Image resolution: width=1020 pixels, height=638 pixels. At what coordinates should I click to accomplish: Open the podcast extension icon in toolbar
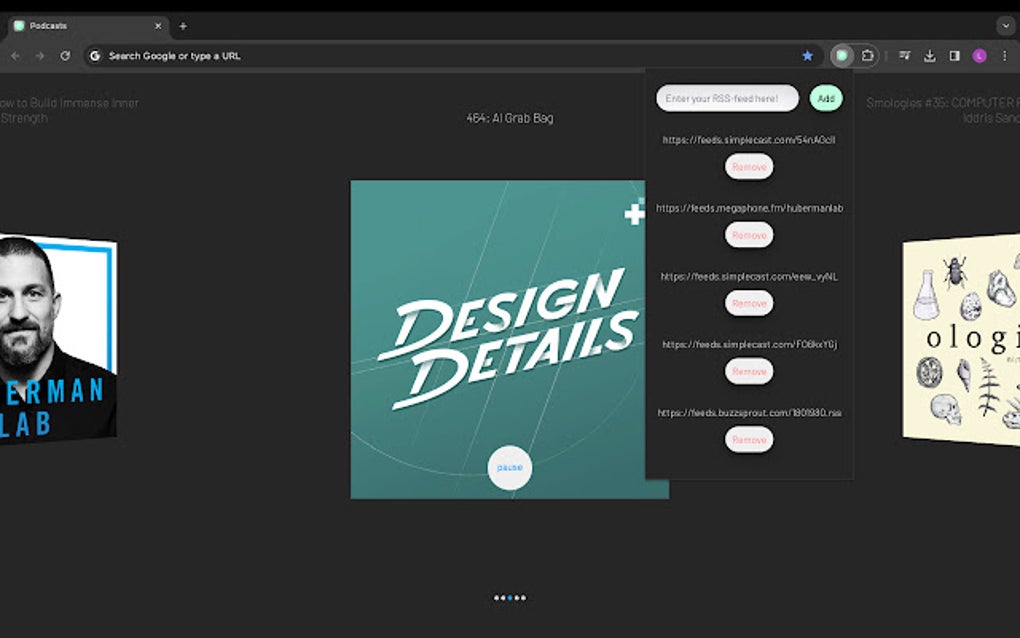click(x=842, y=56)
